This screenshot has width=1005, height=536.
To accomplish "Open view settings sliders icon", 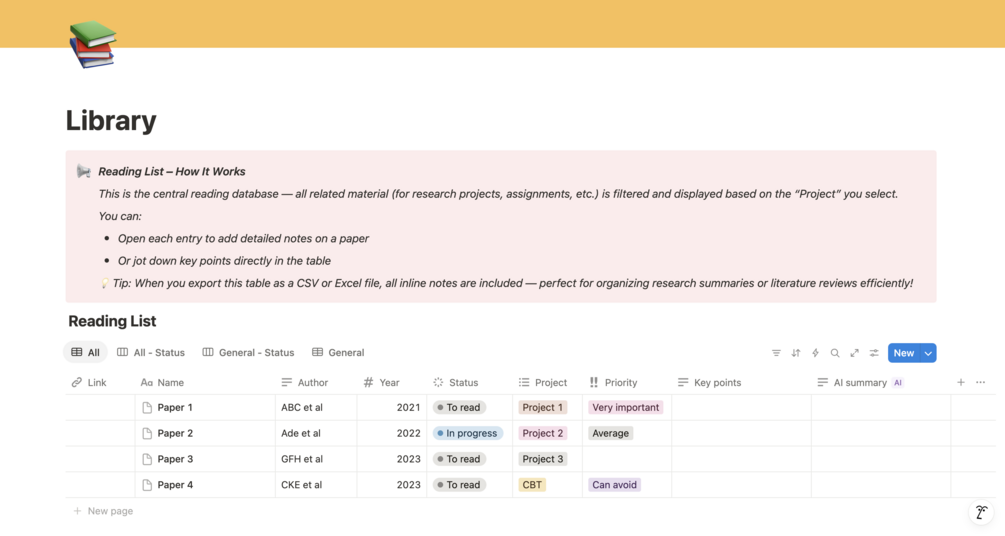I will click(874, 353).
